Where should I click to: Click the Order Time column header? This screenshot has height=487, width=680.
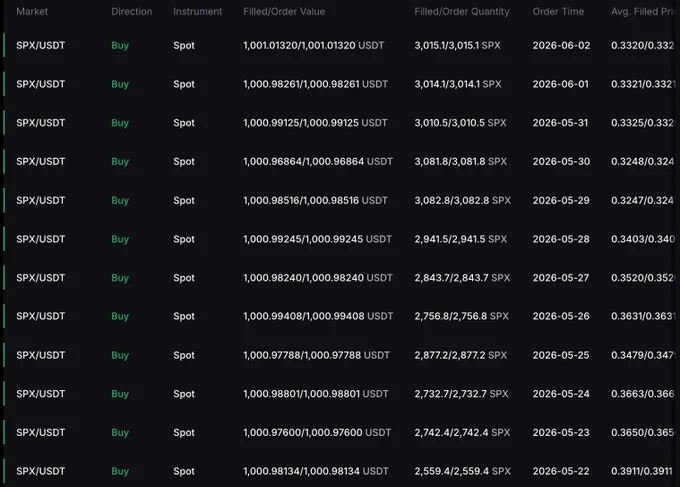[x=558, y=12]
